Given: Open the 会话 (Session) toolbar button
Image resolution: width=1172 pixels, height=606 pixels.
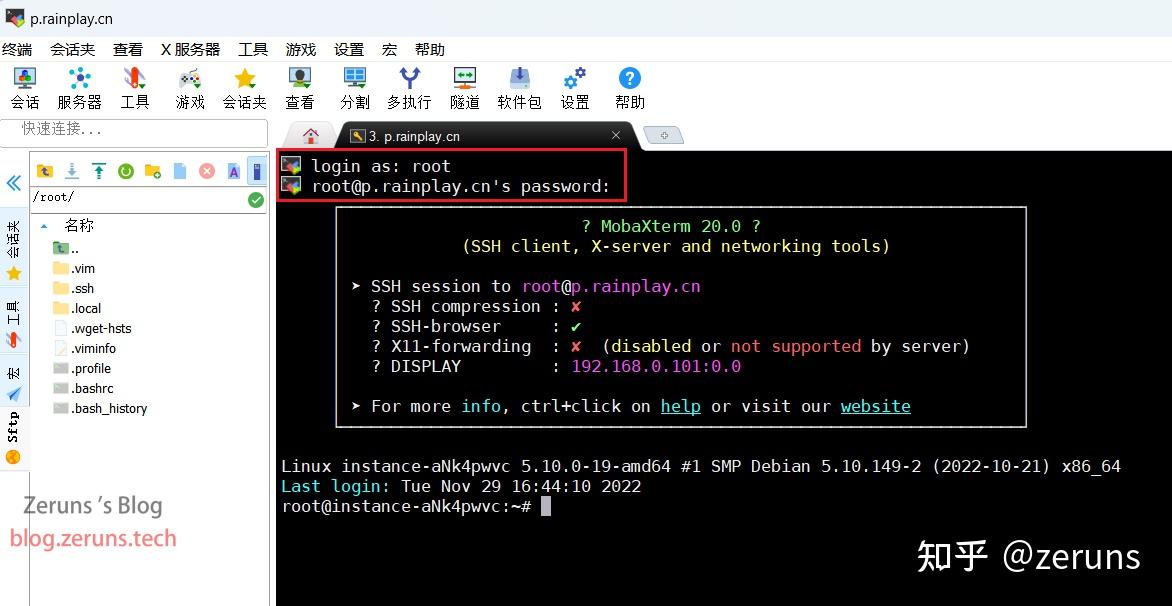Looking at the screenshot, I should point(25,87).
